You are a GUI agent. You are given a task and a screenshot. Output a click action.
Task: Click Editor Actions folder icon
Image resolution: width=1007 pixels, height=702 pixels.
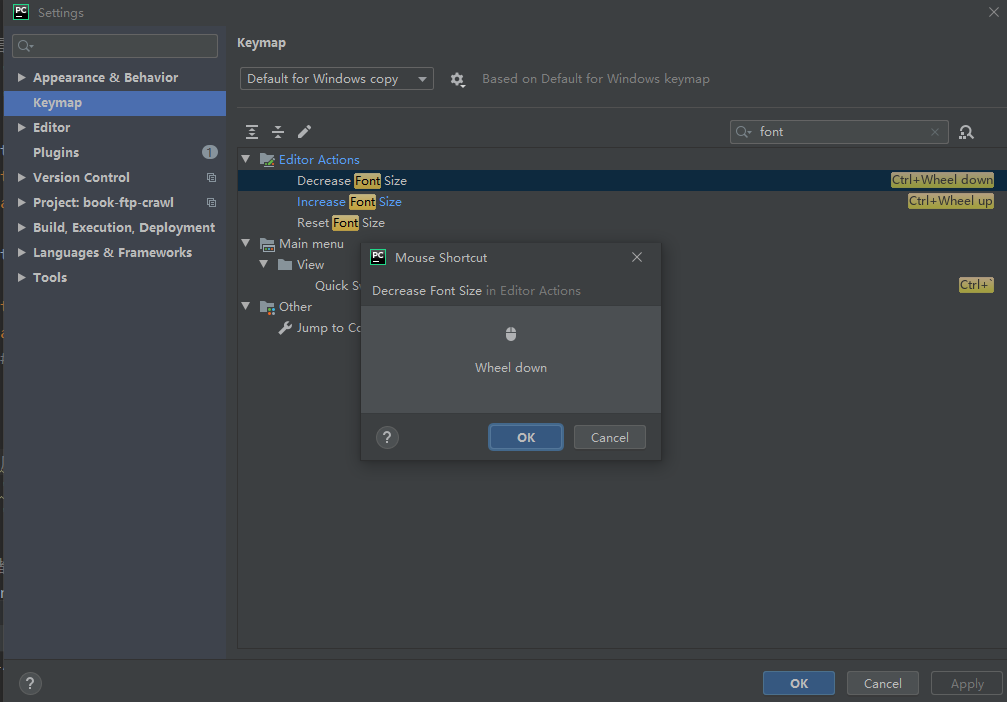point(267,159)
